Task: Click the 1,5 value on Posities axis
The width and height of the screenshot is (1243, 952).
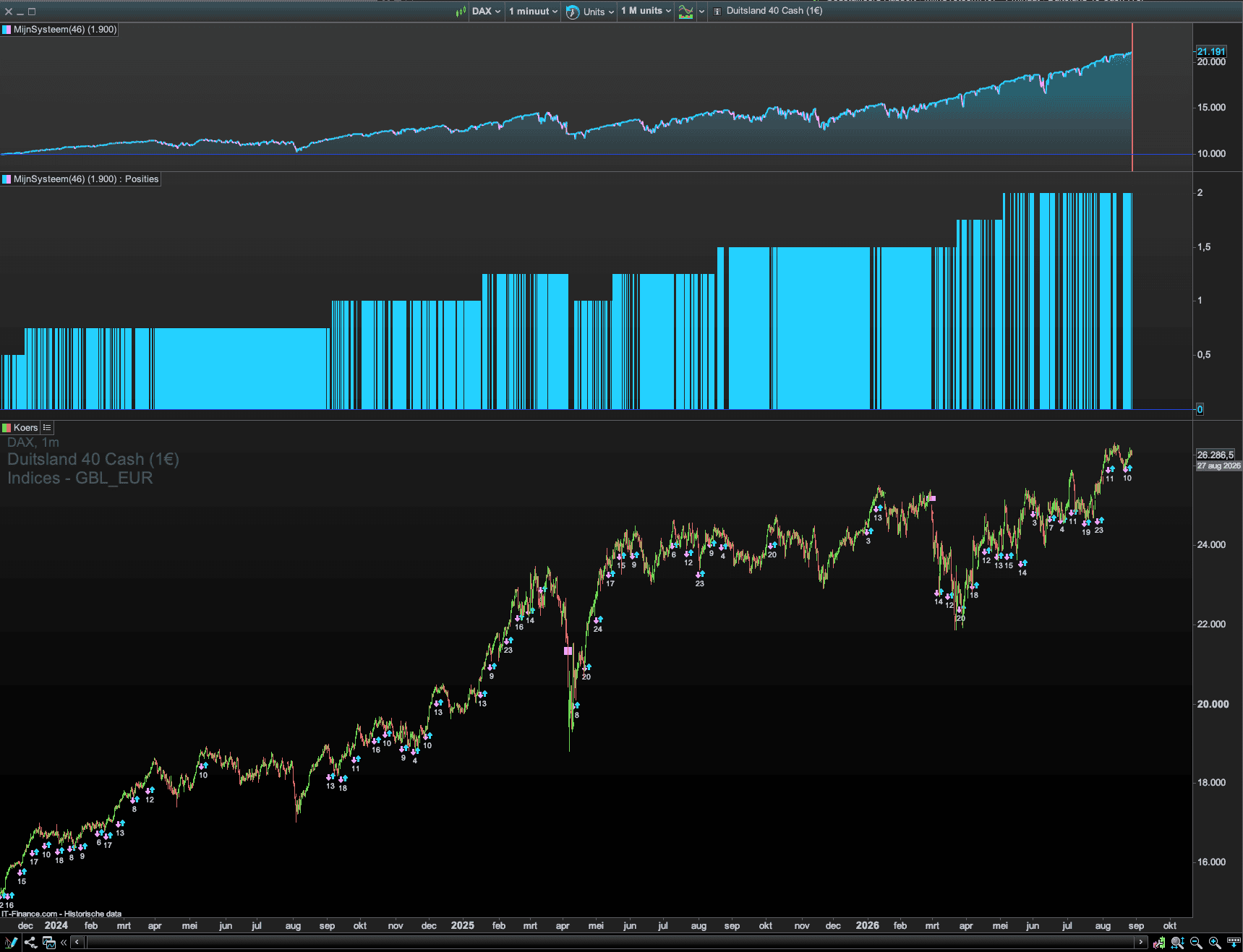Action: point(1204,246)
